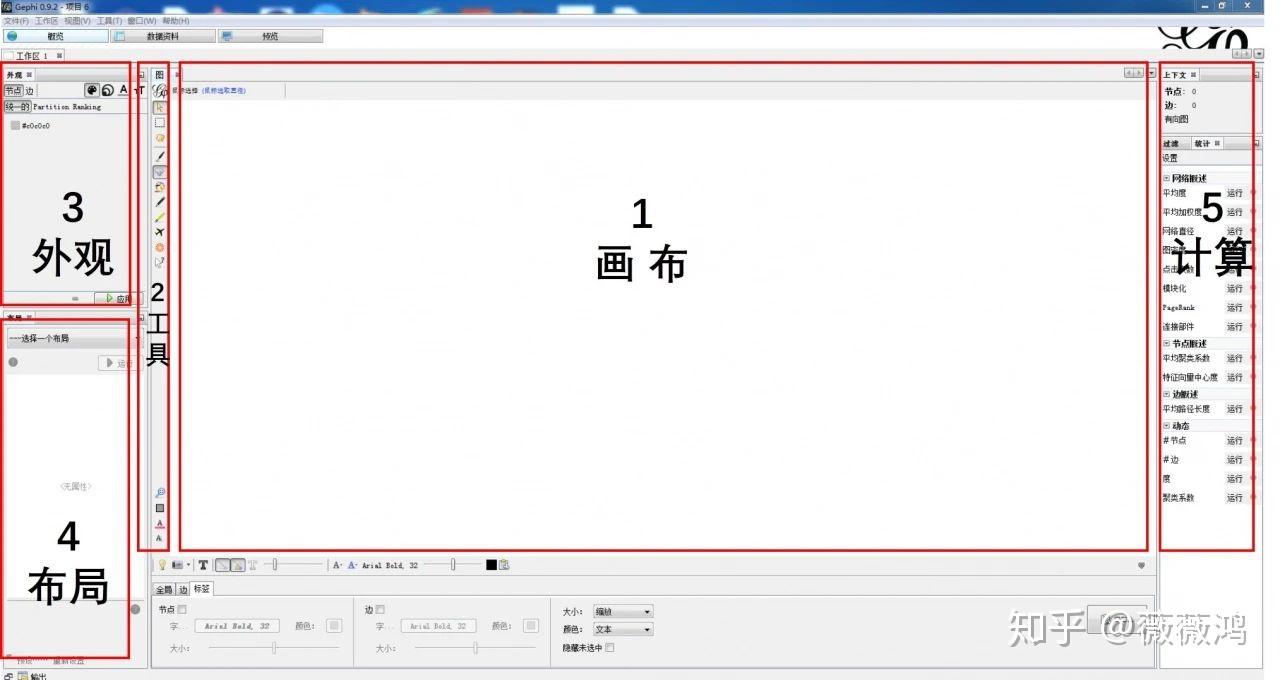Enable the 节点 checkbox in labels tab
1280x680 pixels.
[x=182, y=609]
